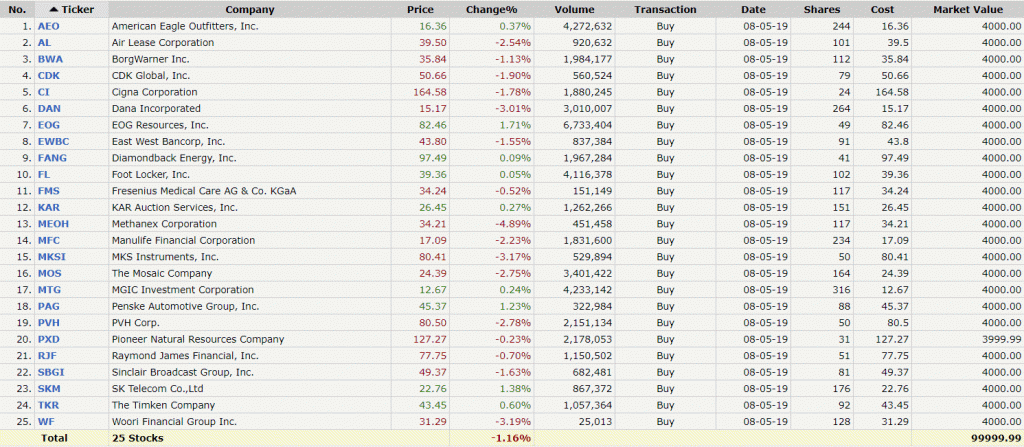The width and height of the screenshot is (1024, 447).
Task: Click total market value 99999.99
Action: click(998, 438)
